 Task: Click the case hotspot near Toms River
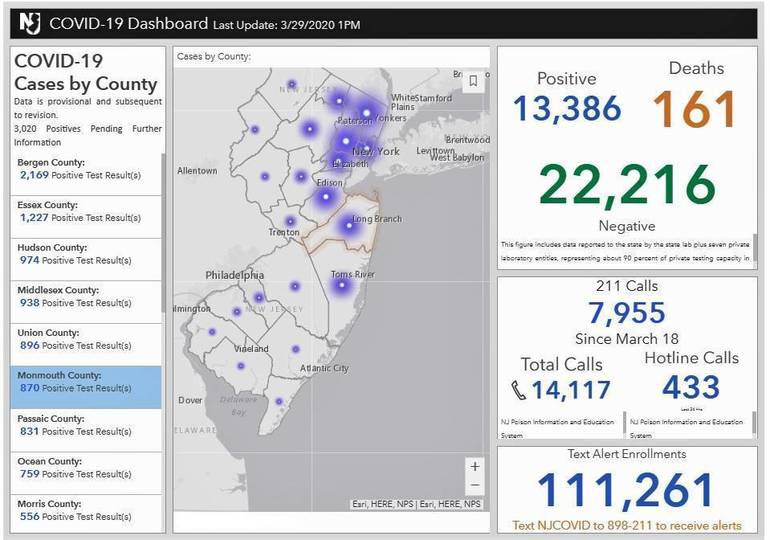coord(342,285)
